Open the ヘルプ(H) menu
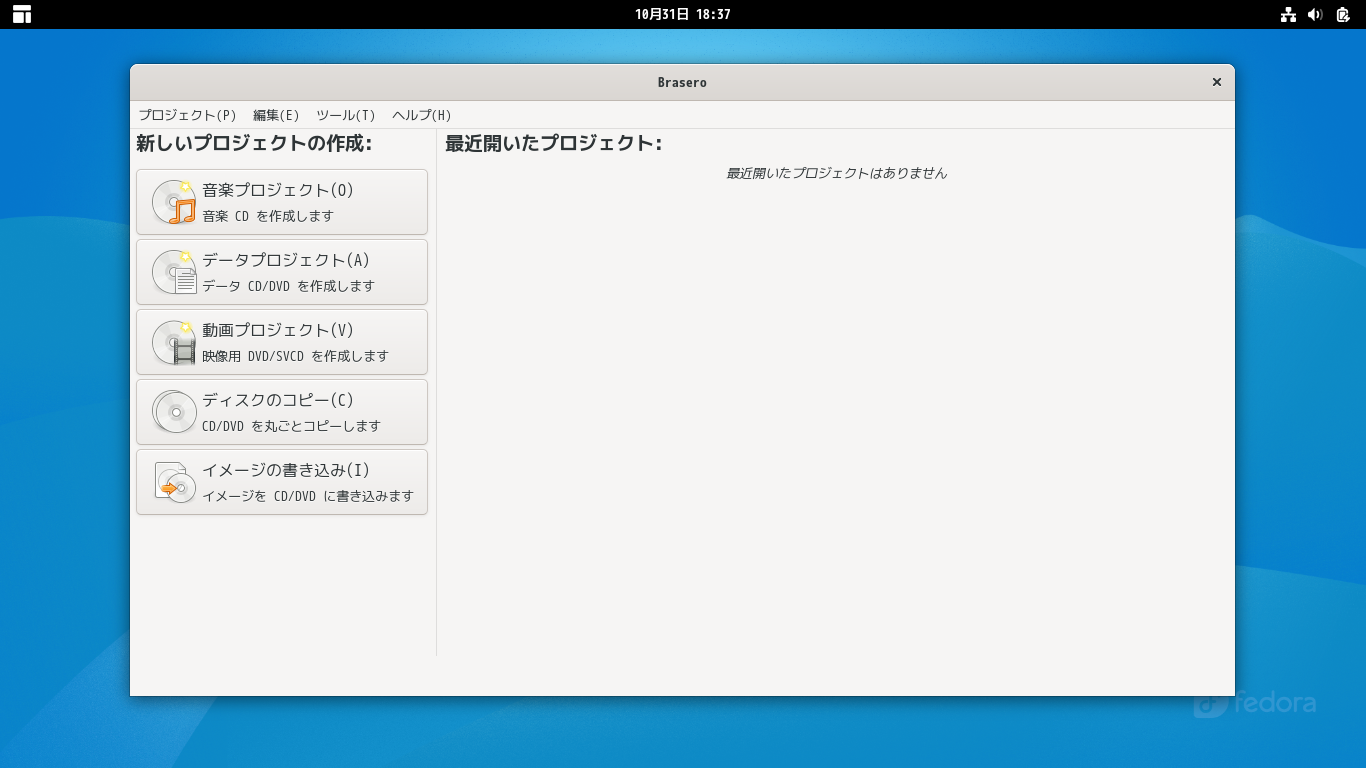 tap(422, 115)
